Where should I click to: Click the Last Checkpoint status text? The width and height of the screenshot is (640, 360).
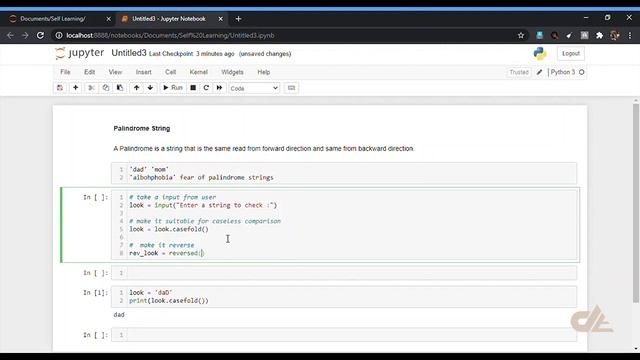(191, 54)
